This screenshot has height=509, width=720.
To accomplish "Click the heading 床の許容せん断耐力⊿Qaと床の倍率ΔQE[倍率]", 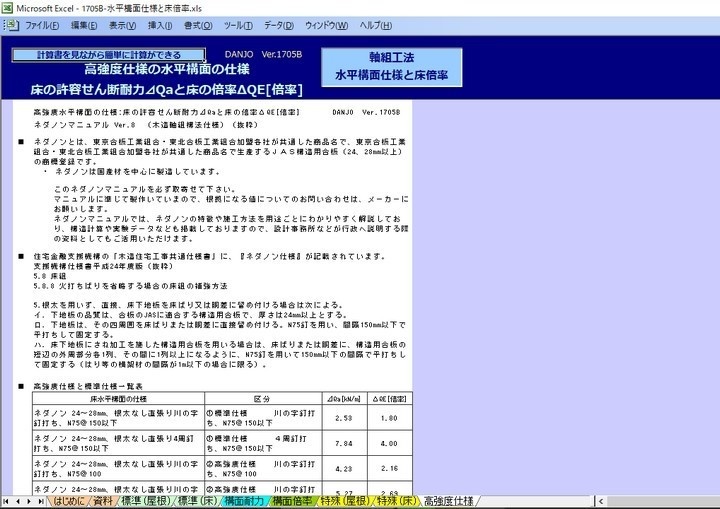I will point(167,90).
